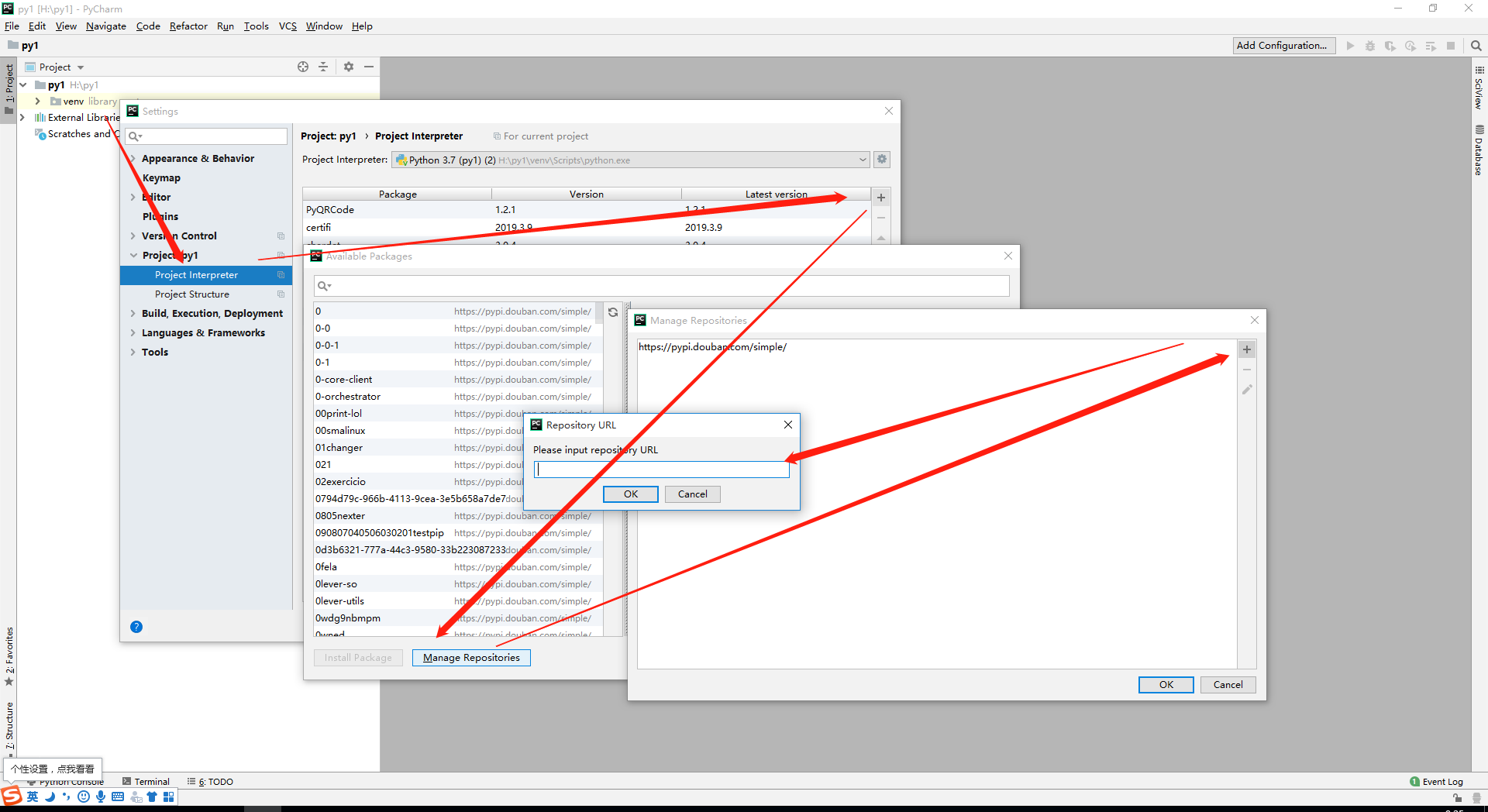Open the VCS menu
This screenshot has width=1488, height=812.
click(288, 26)
